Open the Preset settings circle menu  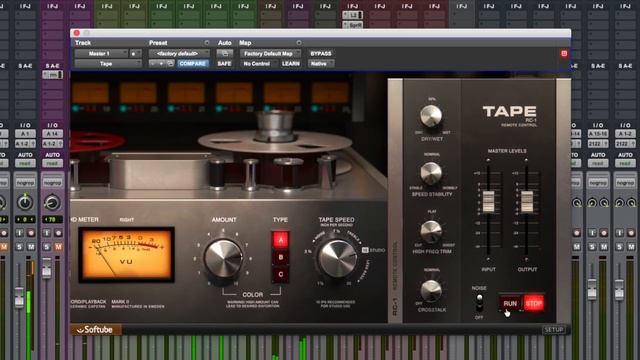[x=207, y=43]
